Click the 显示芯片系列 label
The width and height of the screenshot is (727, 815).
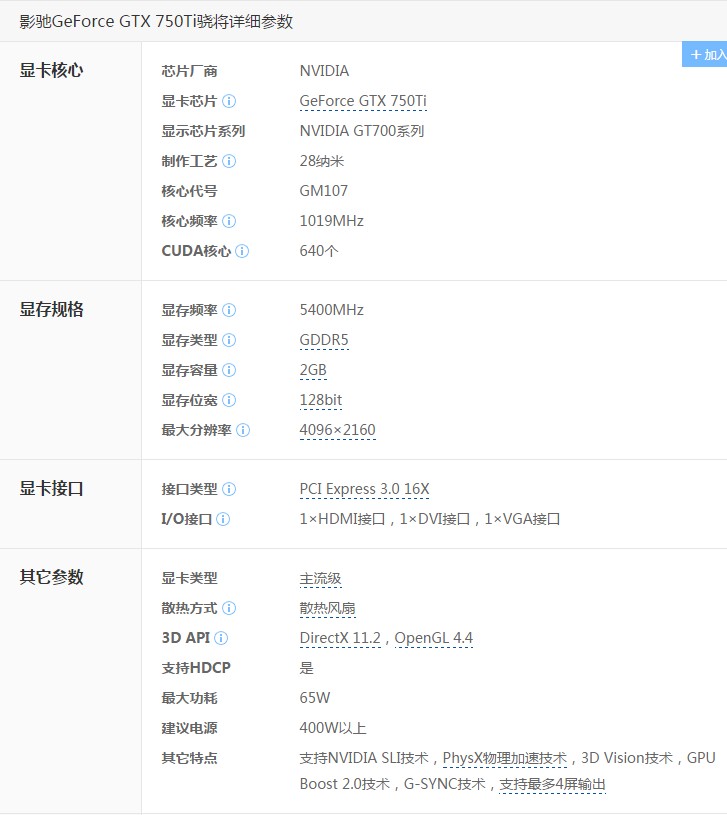[203, 131]
